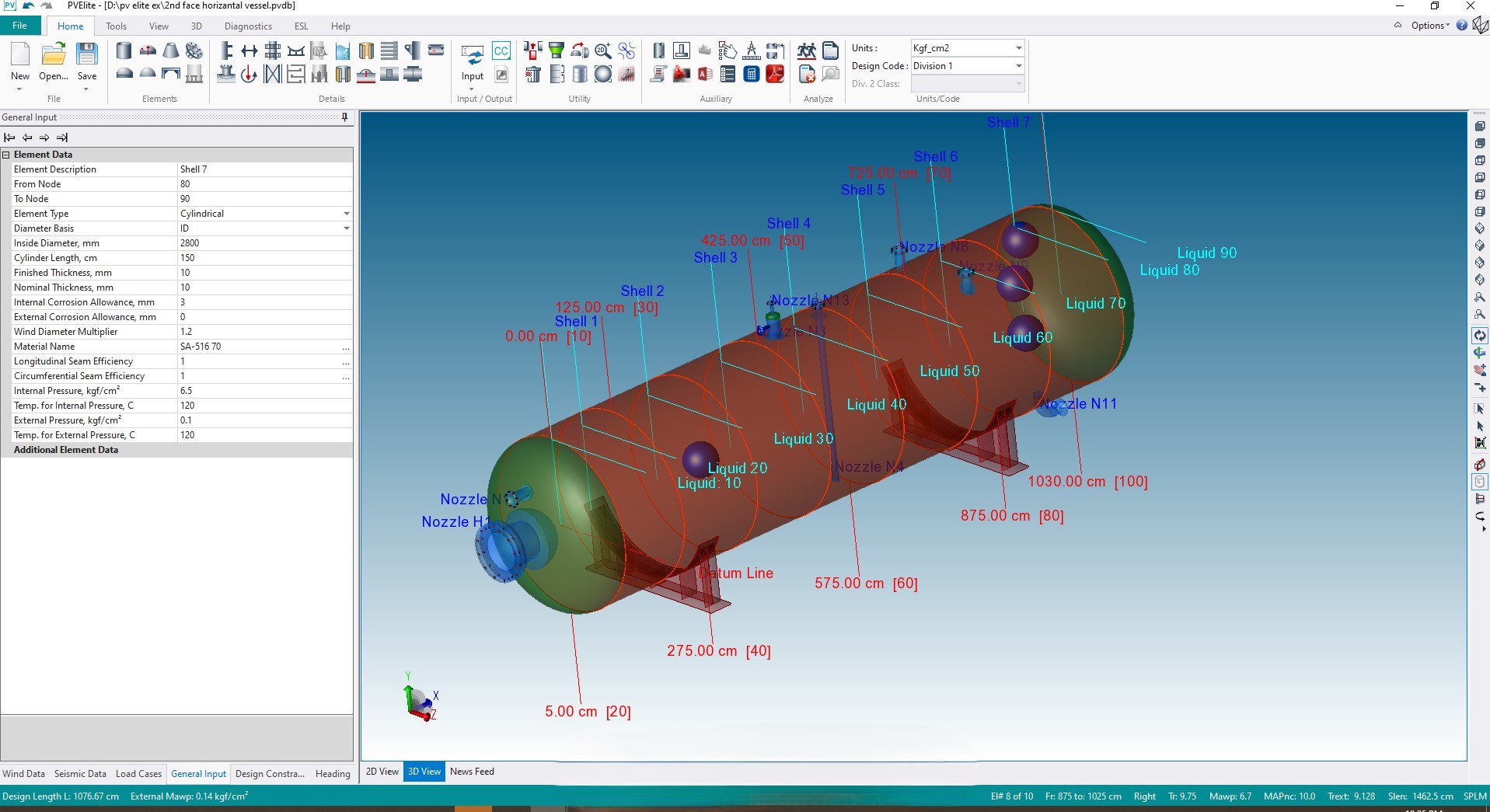Collapse the Element Data section
1490x812 pixels.
[x=6, y=155]
